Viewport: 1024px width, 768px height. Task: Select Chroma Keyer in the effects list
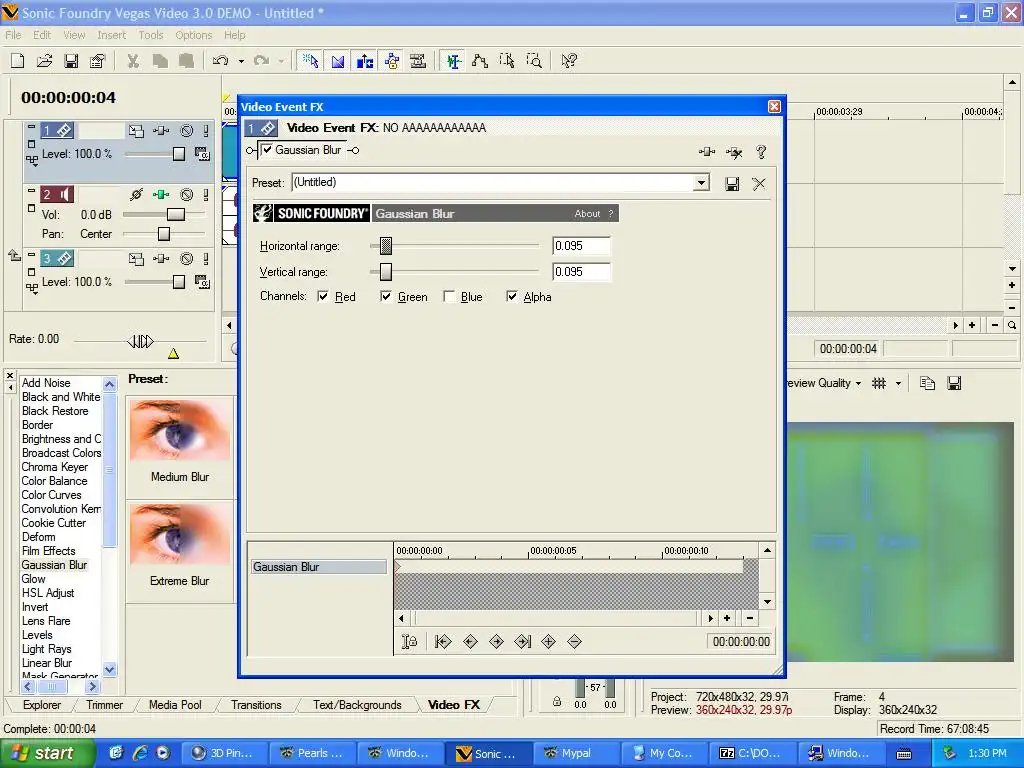click(55, 467)
